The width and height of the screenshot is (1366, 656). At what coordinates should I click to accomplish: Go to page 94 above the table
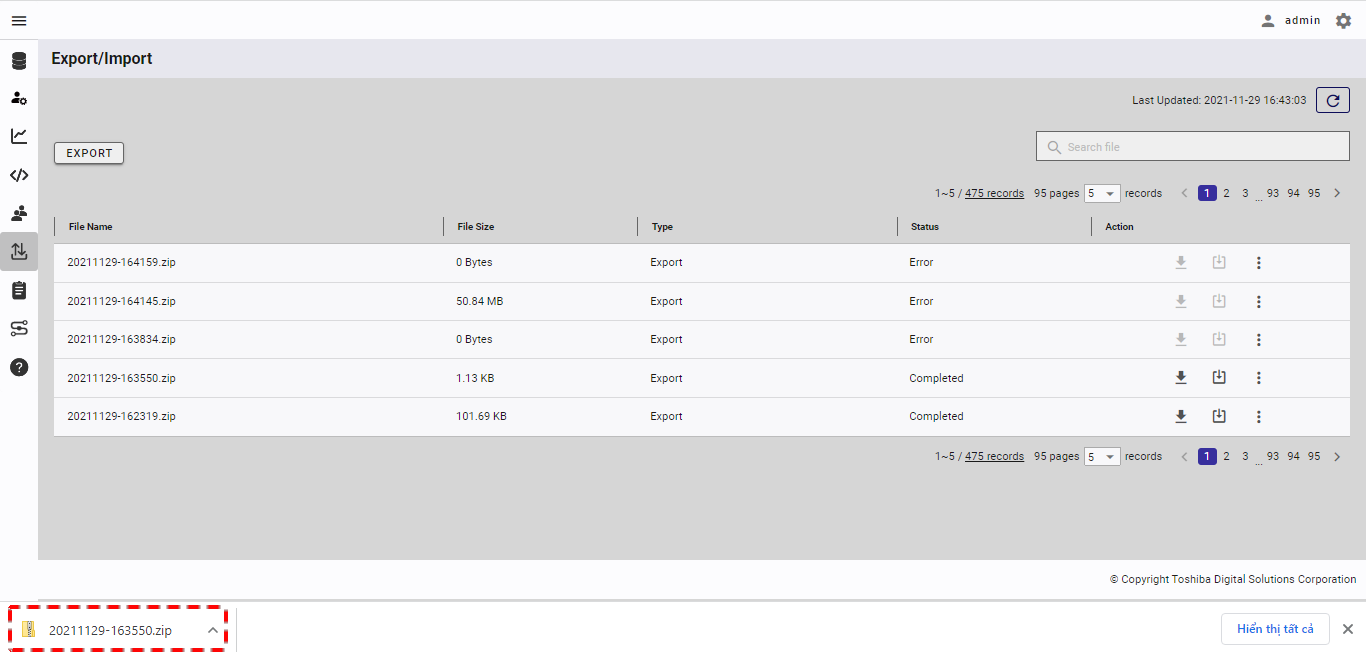click(x=1294, y=193)
